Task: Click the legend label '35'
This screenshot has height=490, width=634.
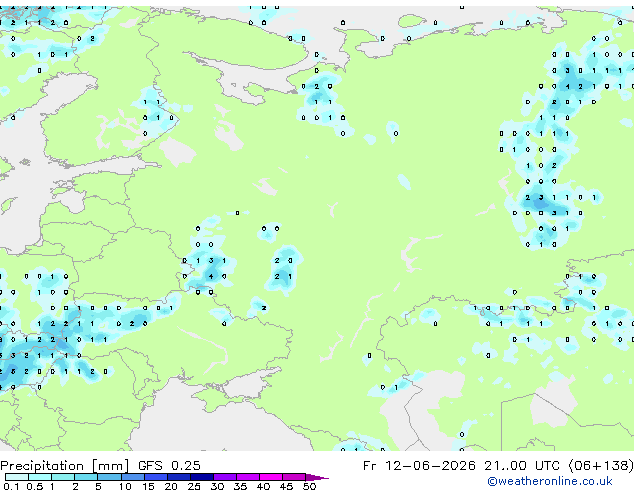Action: coord(240,486)
